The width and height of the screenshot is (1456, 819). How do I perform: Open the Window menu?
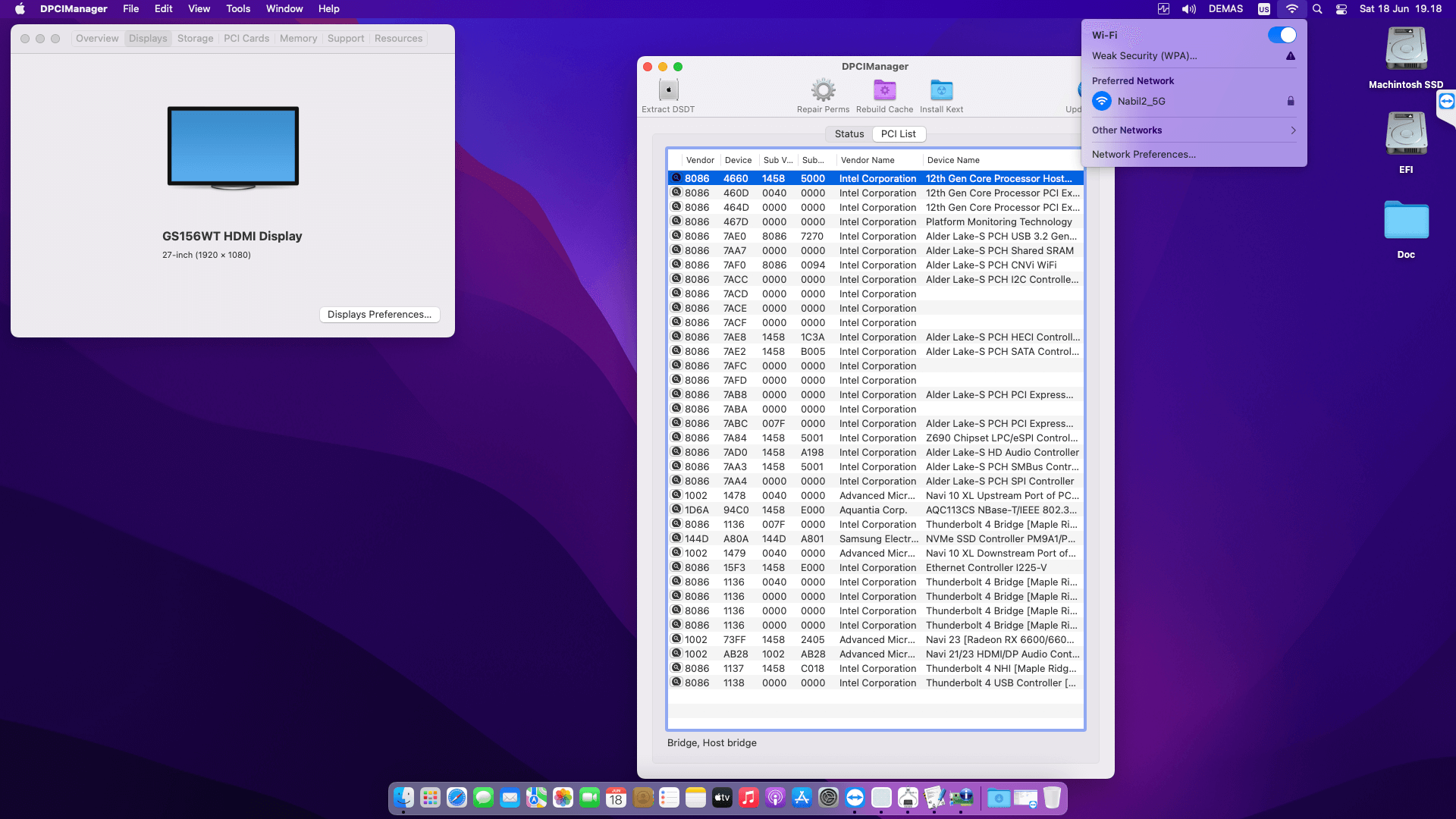[x=284, y=9]
